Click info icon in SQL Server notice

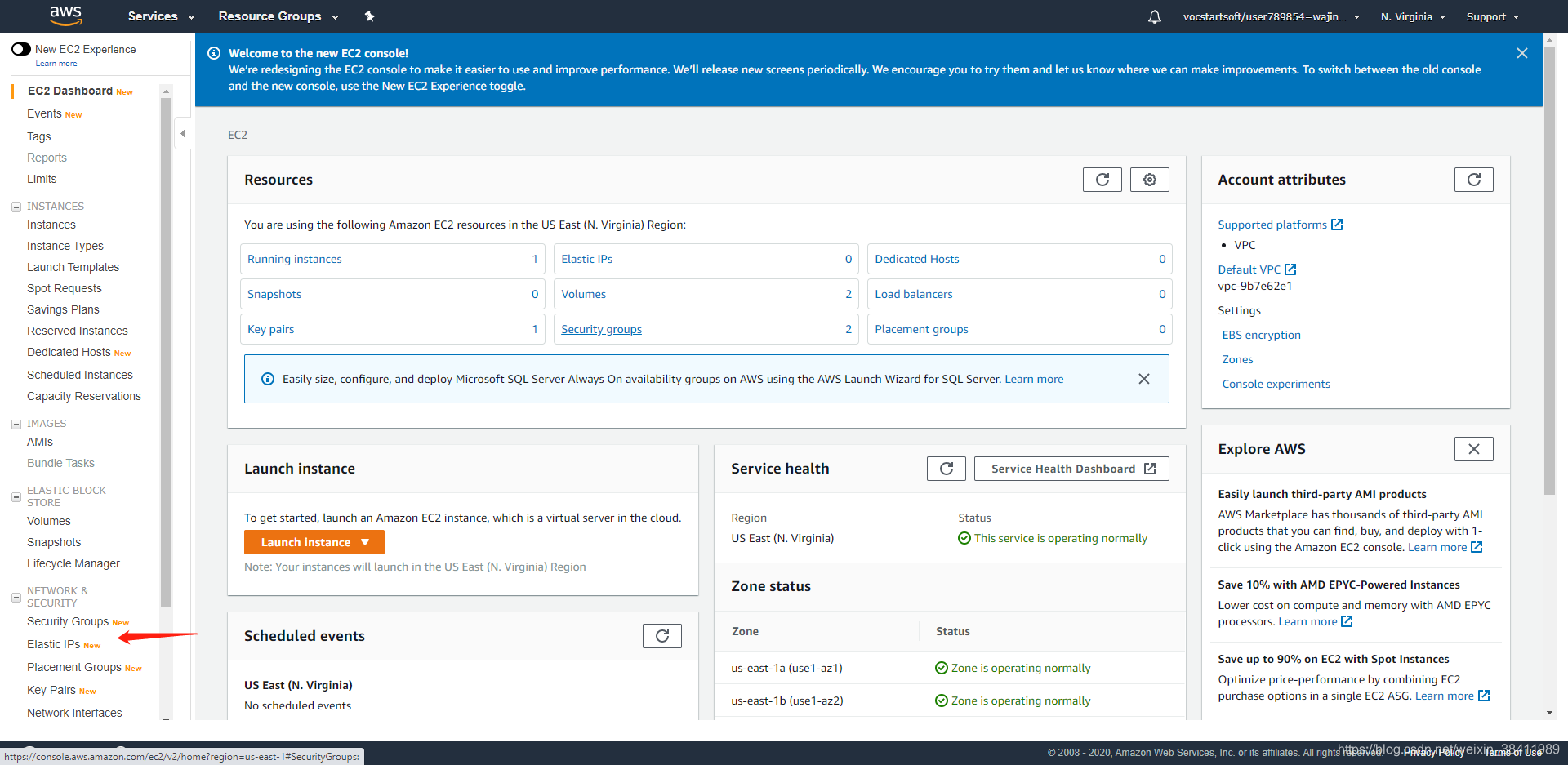pos(267,379)
